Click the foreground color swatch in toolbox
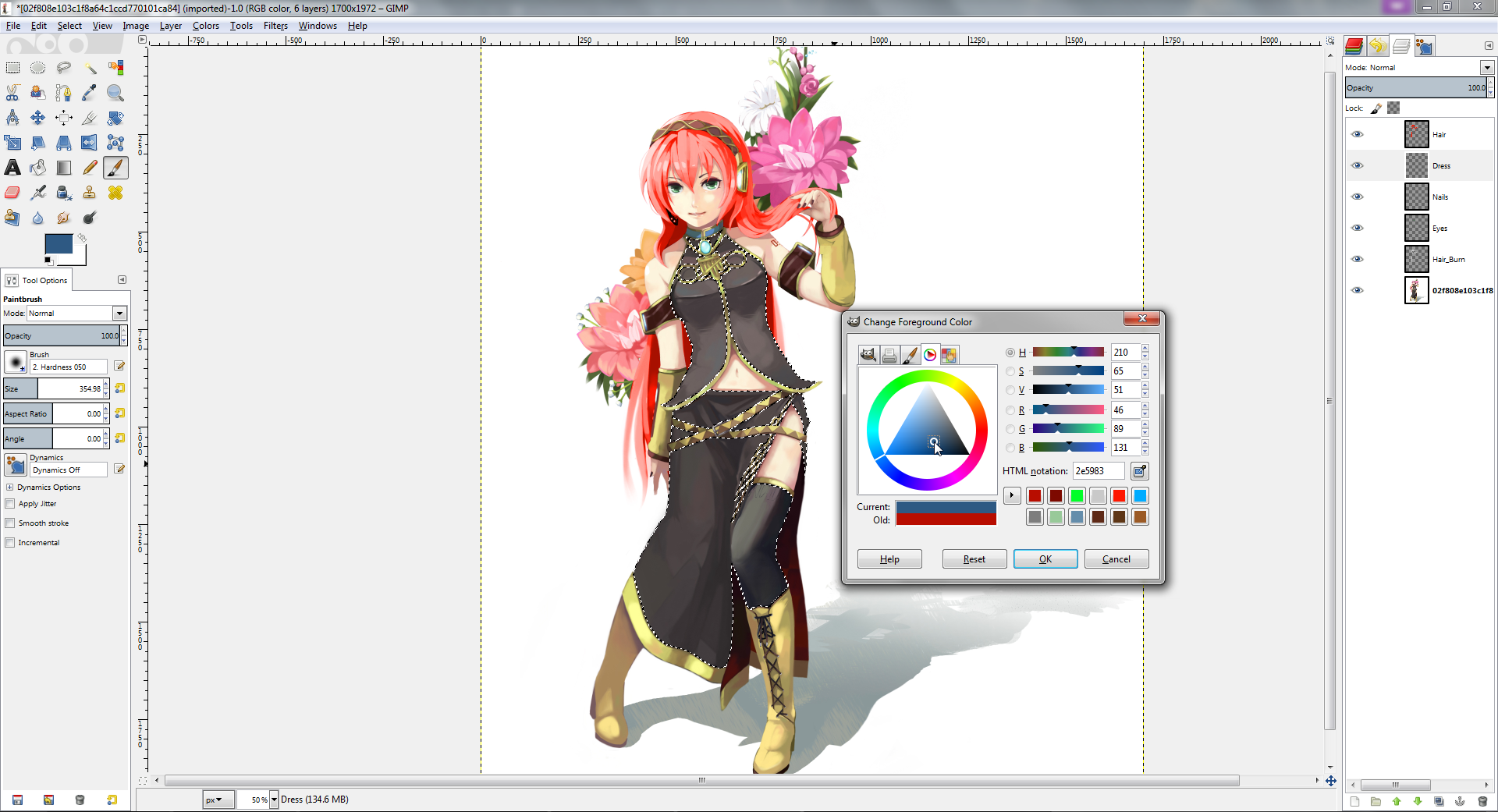Viewport: 1498px width, 812px height. coord(59,244)
